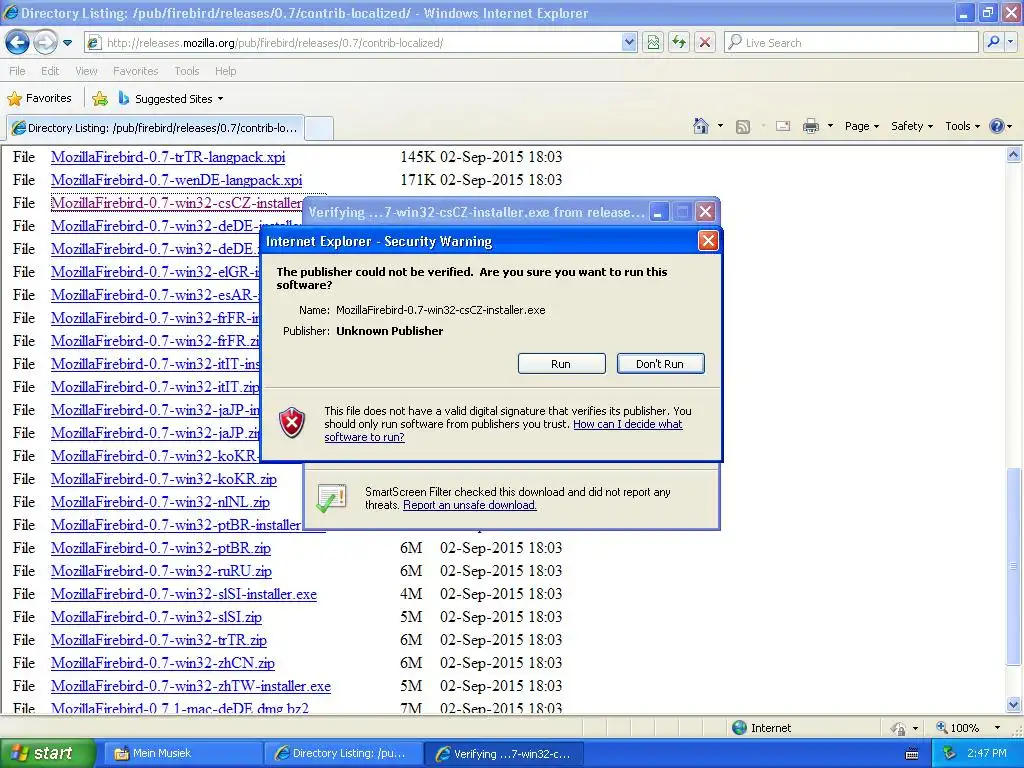Image resolution: width=1024 pixels, height=768 pixels.
Task: Click the search magnifier button
Action: tap(994, 42)
